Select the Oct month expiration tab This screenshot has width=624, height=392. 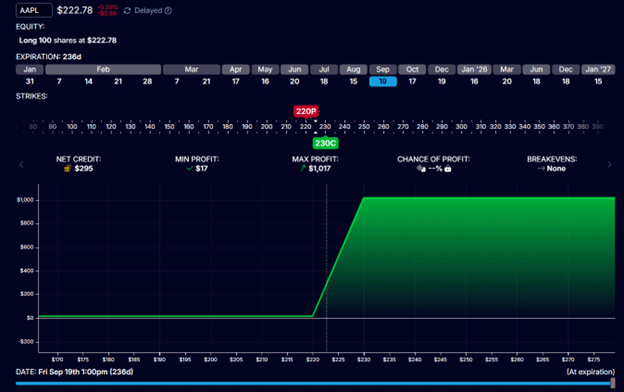[x=412, y=70]
